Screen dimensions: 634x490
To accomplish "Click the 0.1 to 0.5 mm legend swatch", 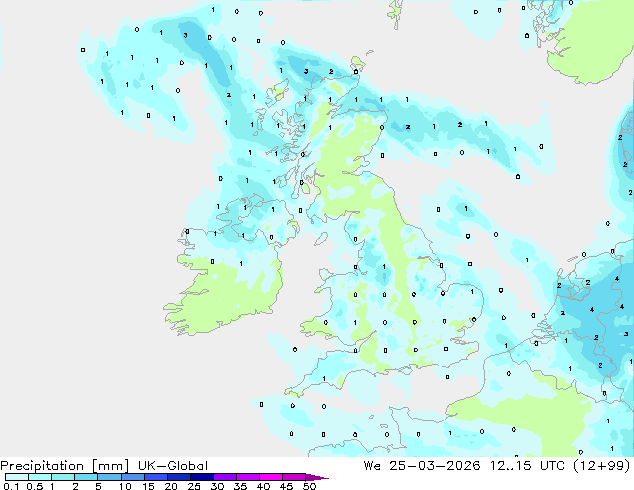I will point(17,477).
